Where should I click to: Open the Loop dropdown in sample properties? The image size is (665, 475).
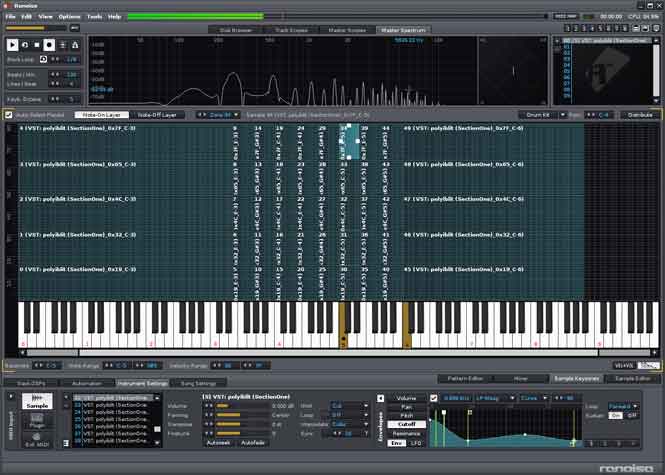pos(349,415)
